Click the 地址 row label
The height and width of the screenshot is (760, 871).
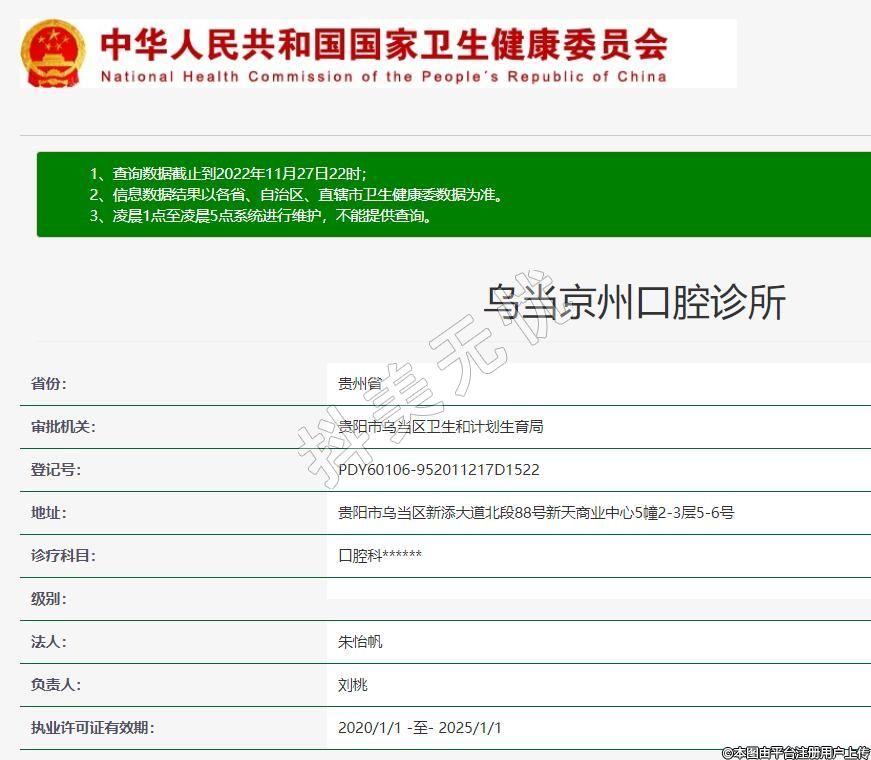[x=49, y=513]
